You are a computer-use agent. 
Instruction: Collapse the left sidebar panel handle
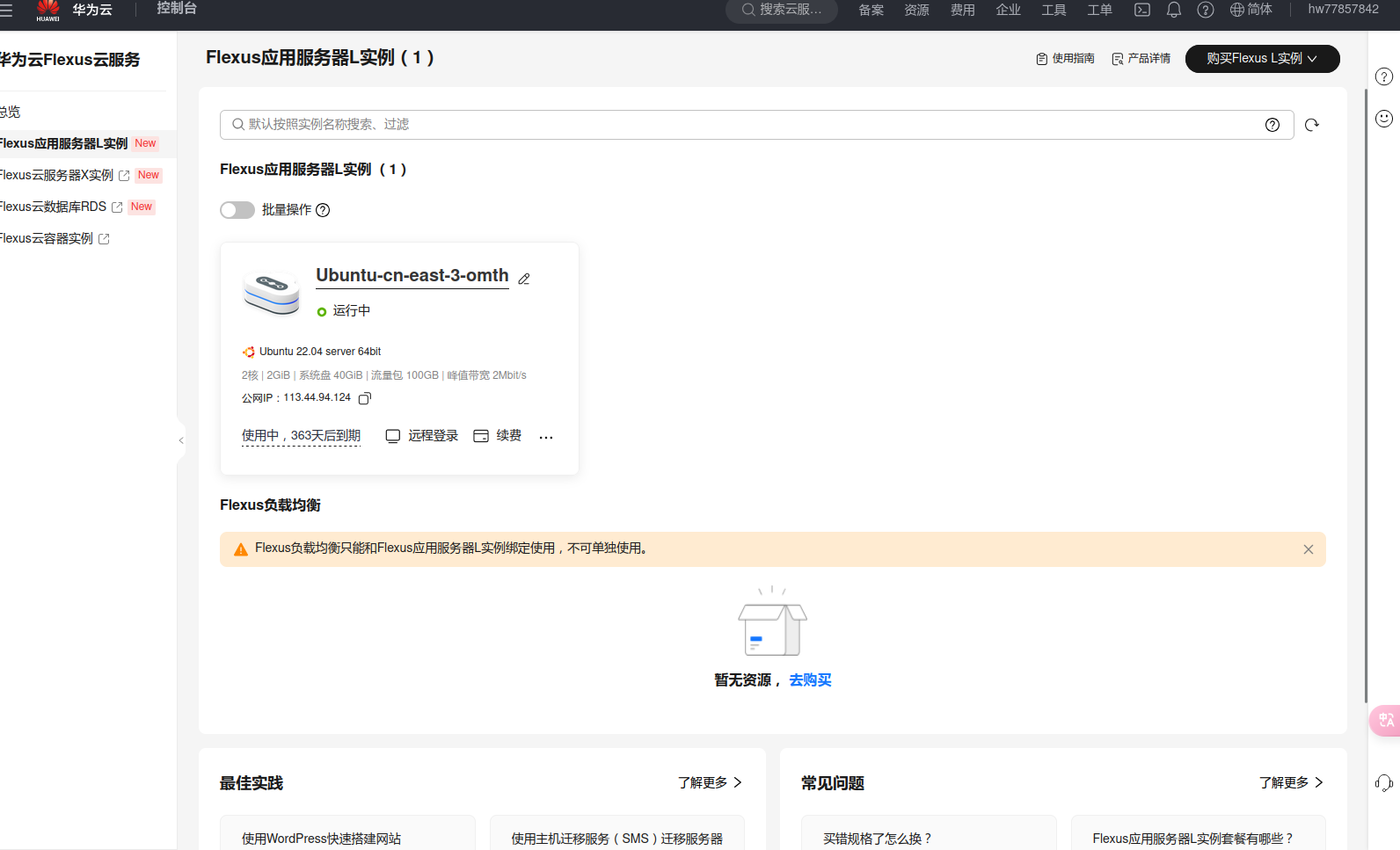coord(181,440)
